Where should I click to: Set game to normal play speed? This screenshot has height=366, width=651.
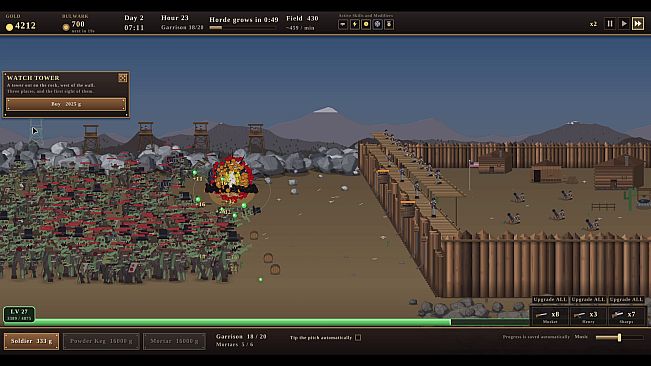pyautogui.click(x=624, y=24)
